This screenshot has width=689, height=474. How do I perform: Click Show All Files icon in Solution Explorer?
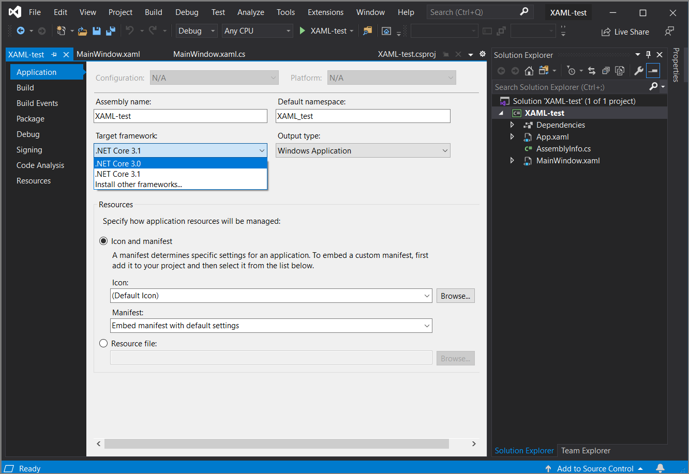click(x=620, y=71)
